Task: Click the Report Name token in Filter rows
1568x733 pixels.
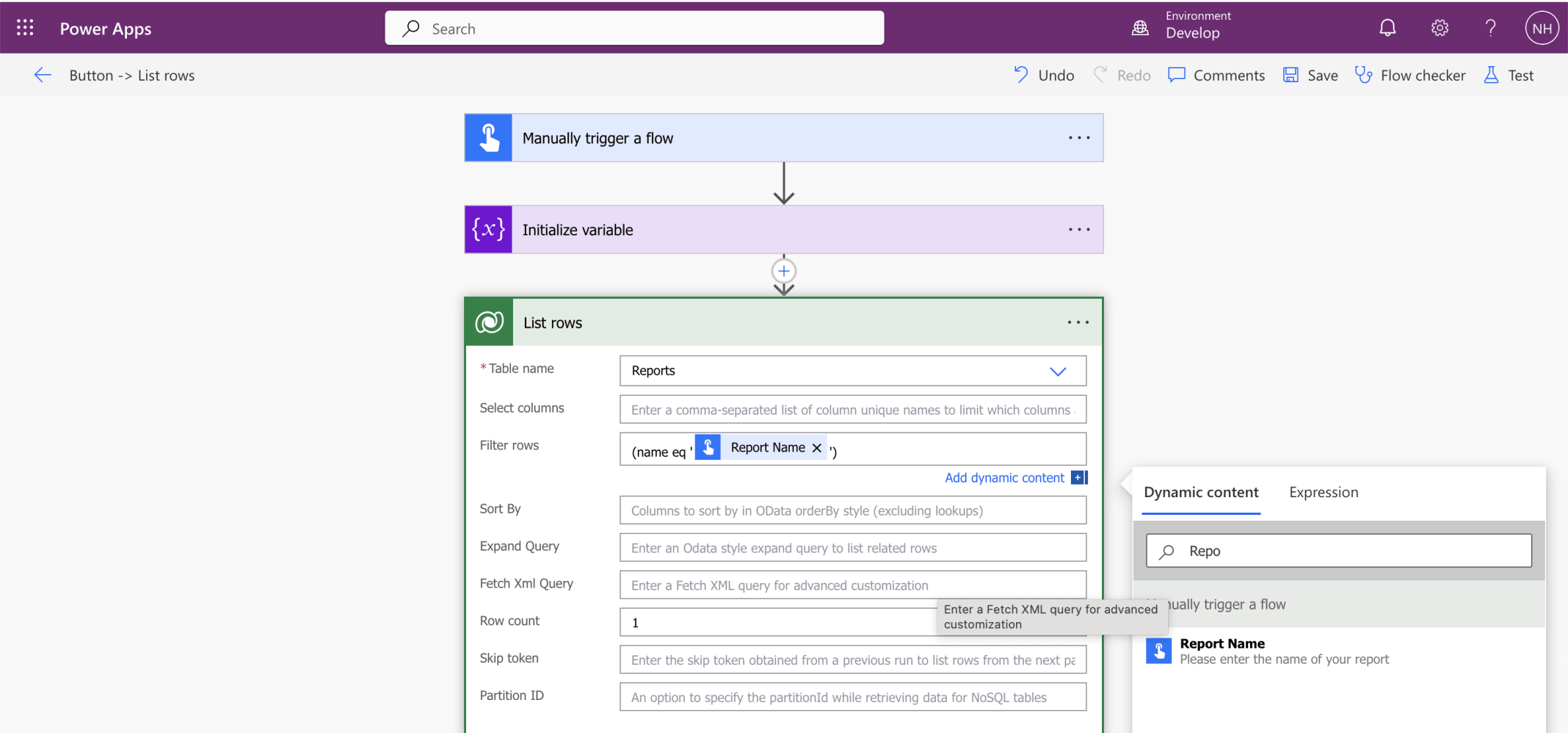Action: pos(761,447)
